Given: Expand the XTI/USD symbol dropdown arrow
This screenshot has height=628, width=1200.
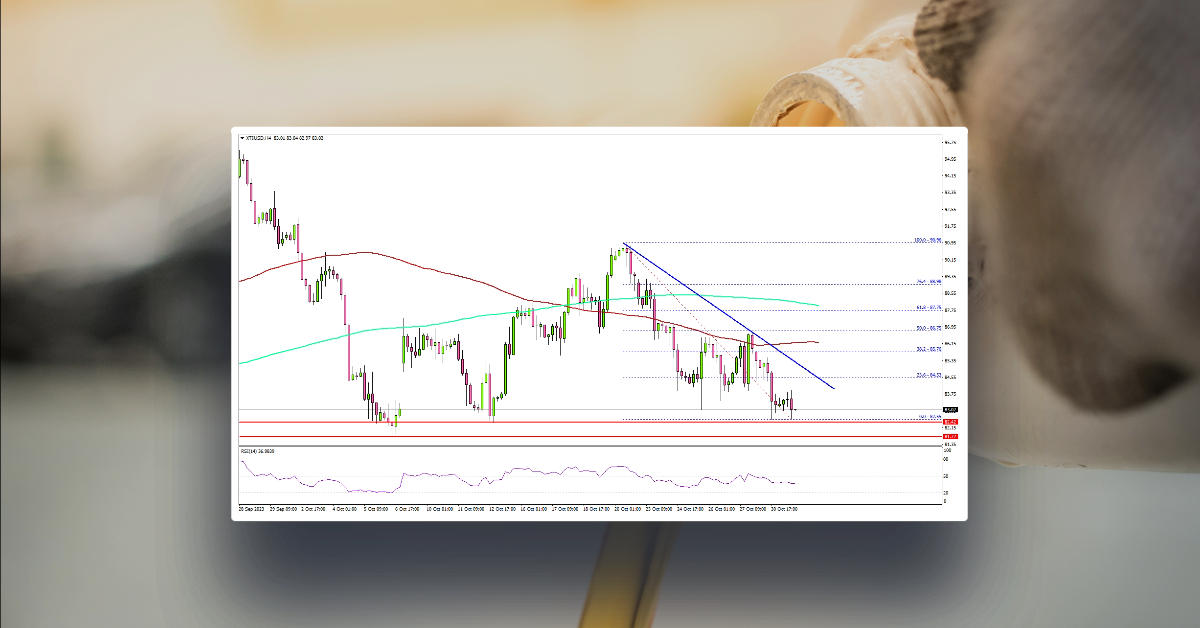Looking at the screenshot, I should click(x=240, y=137).
